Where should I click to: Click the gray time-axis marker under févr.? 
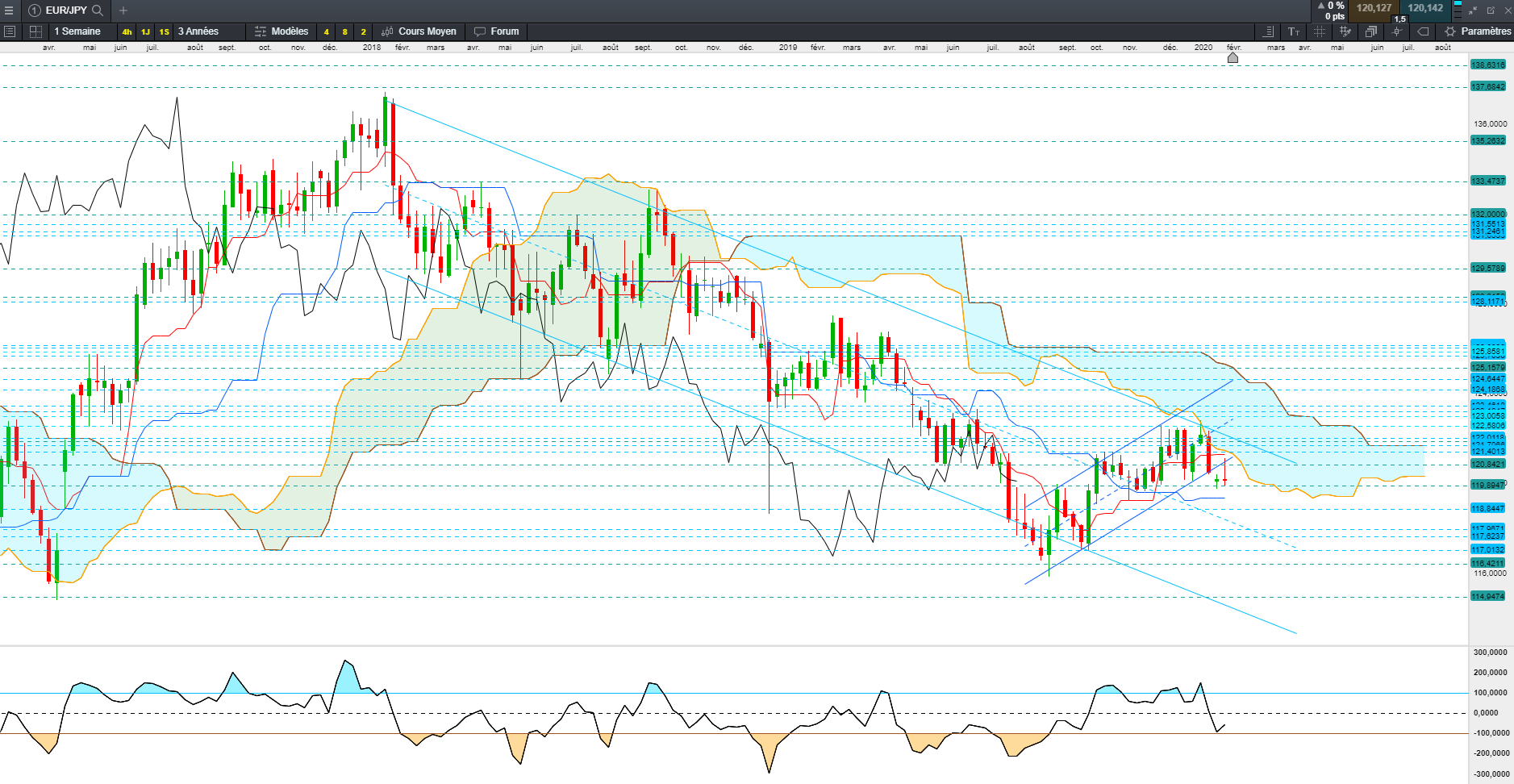tap(1232, 57)
